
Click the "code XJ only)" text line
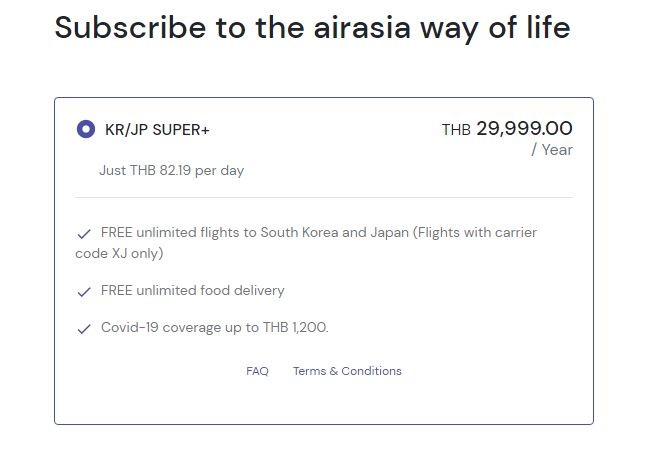point(119,254)
